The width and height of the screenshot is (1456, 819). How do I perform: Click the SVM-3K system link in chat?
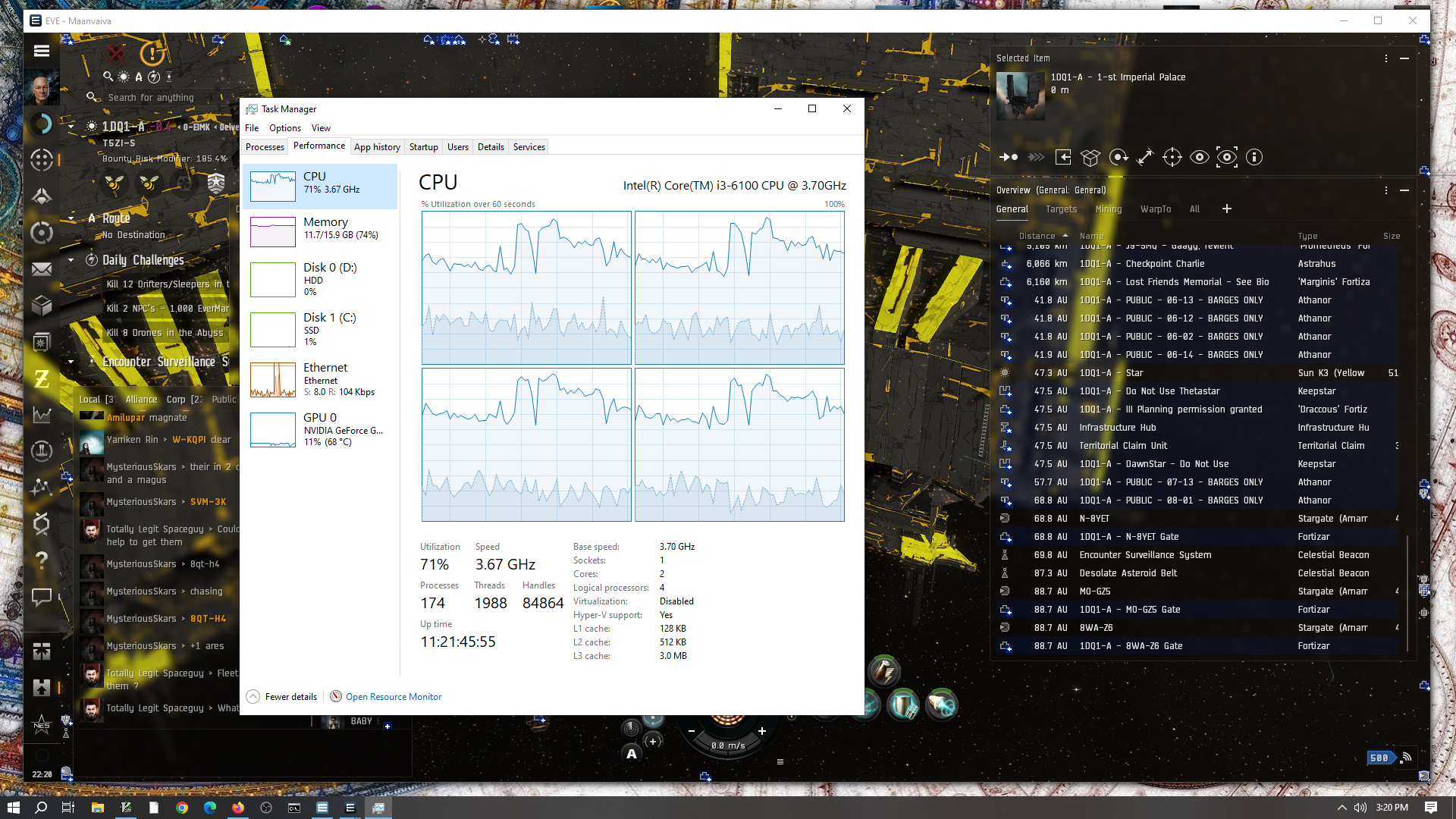tap(208, 502)
